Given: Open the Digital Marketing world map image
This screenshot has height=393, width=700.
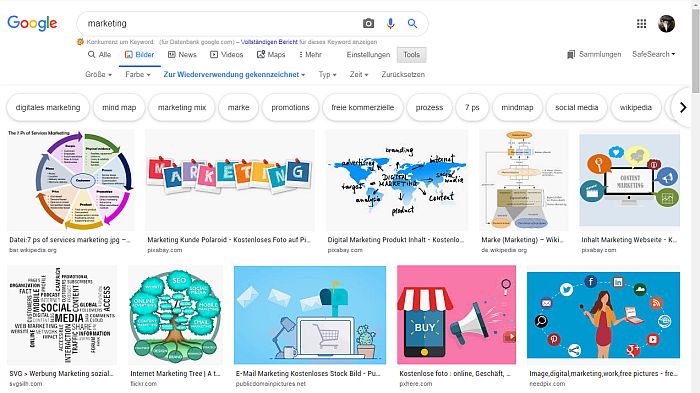Looking at the screenshot, I should (397, 180).
